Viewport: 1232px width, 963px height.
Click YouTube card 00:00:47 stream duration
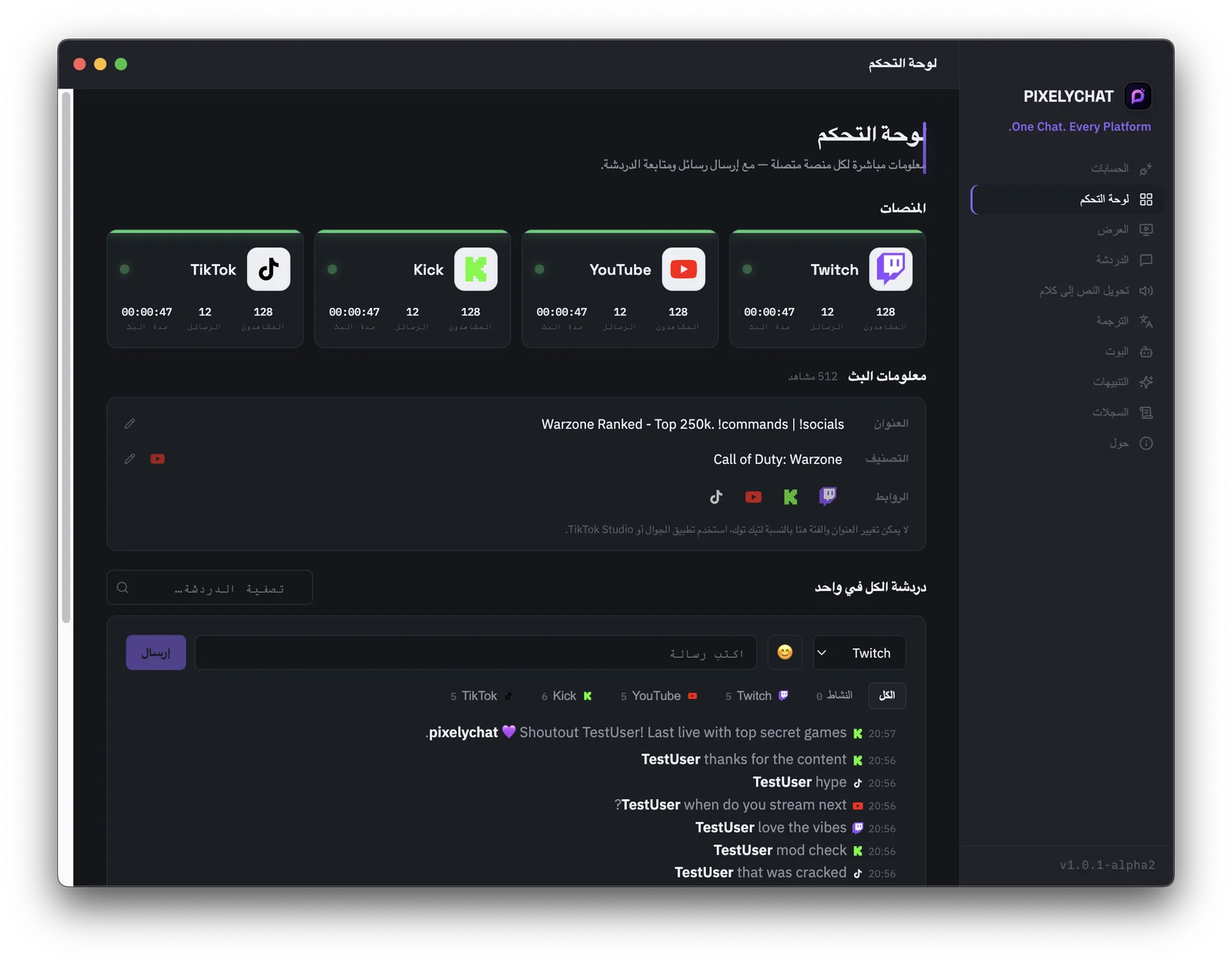pos(562,312)
